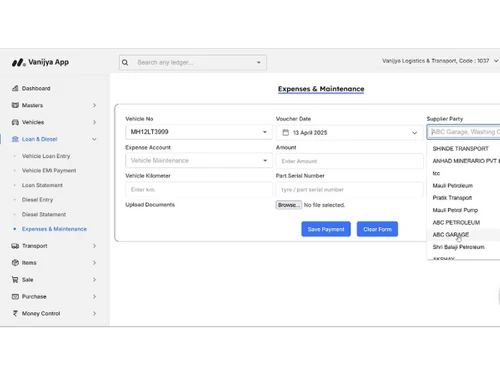Image resolution: width=500 pixels, height=375 pixels.
Task: Open Dashboard from the sidebar
Action: coord(36,88)
